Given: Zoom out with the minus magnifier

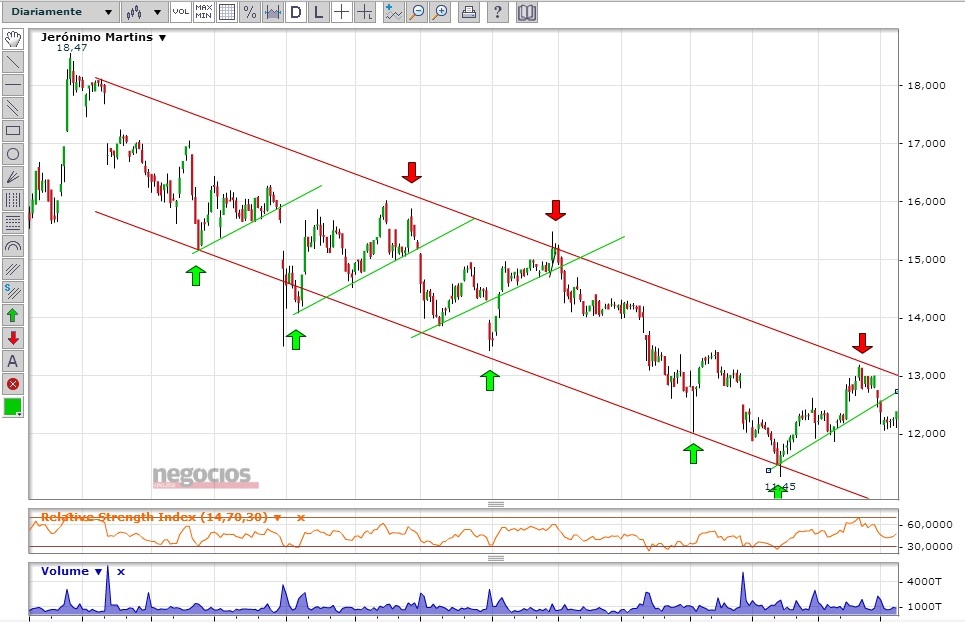Looking at the screenshot, I should pos(417,12).
